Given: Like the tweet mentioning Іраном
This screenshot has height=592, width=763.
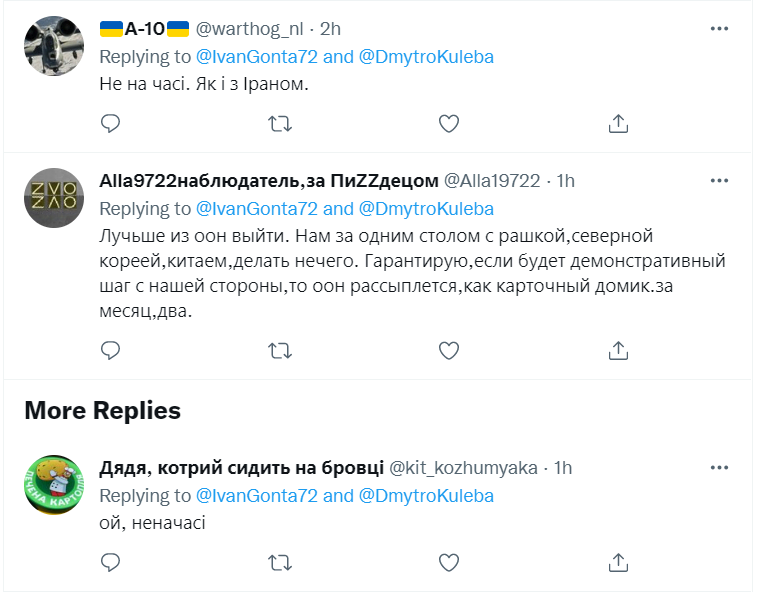Looking at the screenshot, I should 450,123.
